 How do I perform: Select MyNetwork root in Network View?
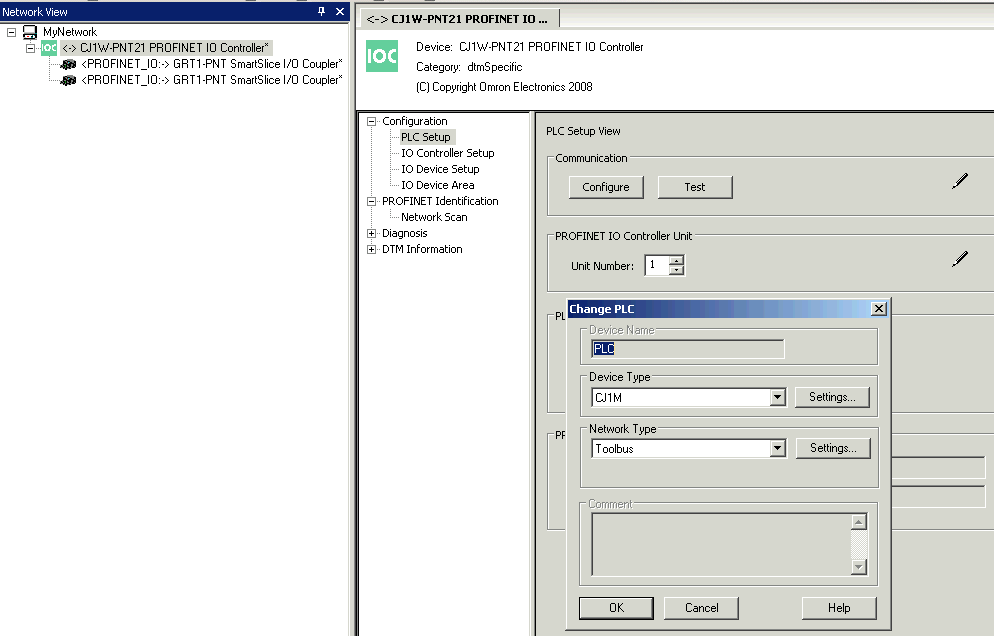tap(70, 32)
